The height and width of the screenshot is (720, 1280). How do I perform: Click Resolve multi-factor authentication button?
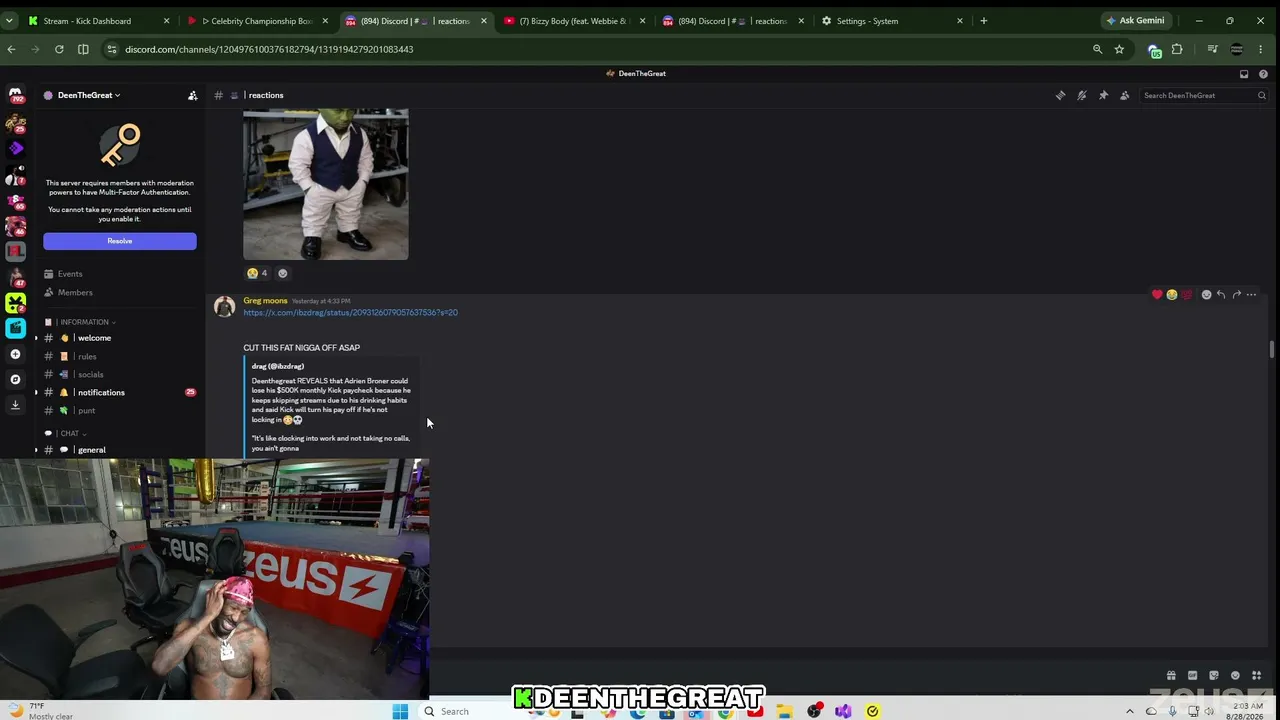[120, 241]
